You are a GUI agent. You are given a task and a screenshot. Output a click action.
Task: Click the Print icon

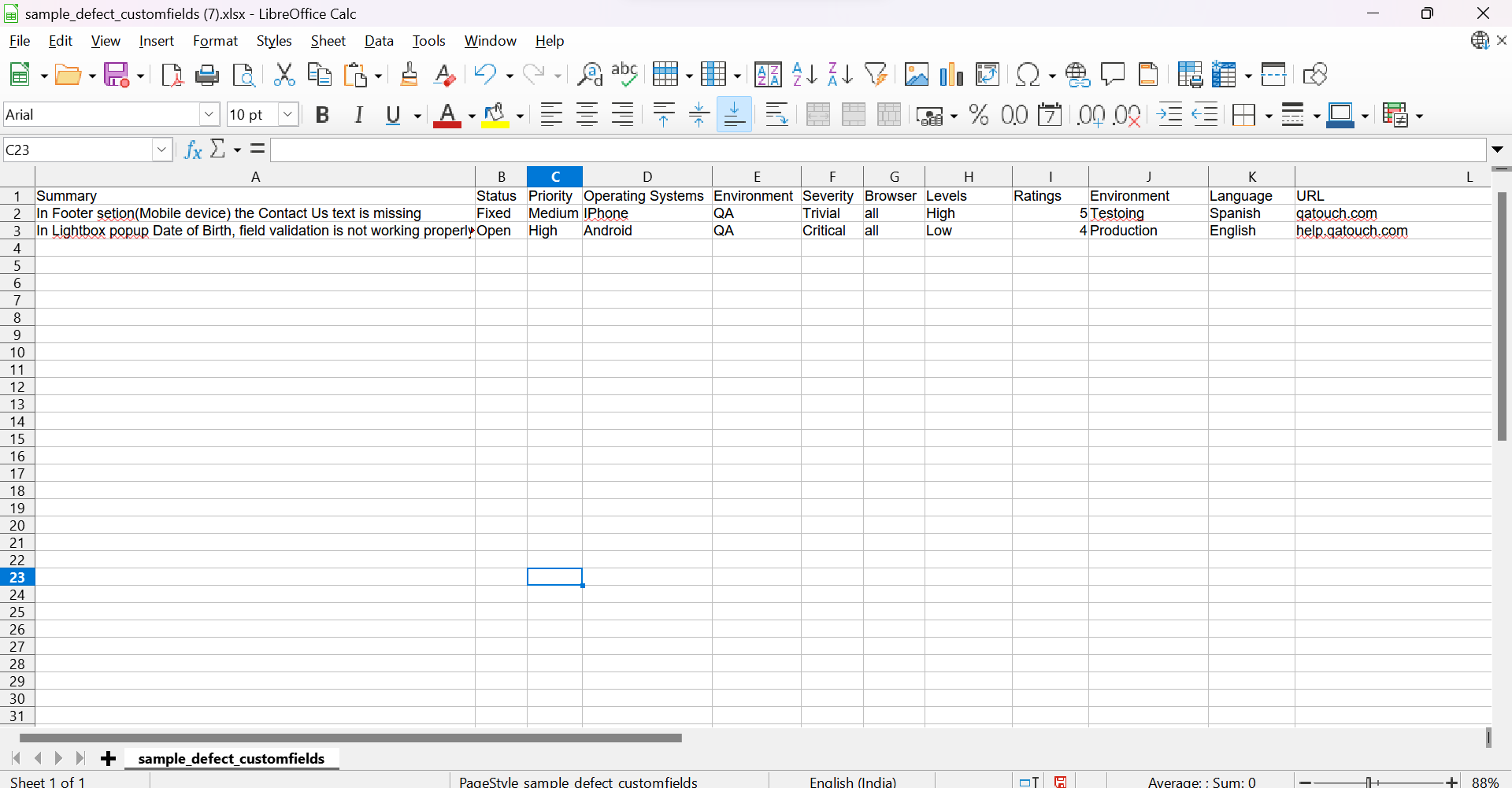207,75
